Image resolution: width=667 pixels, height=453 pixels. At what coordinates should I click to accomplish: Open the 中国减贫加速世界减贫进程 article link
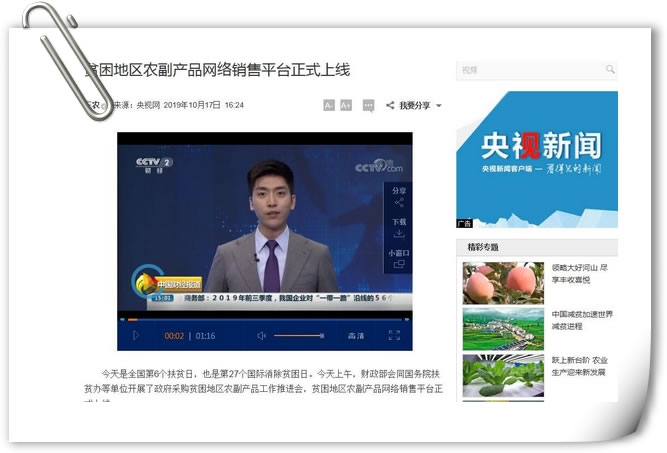tap(583, 320)
